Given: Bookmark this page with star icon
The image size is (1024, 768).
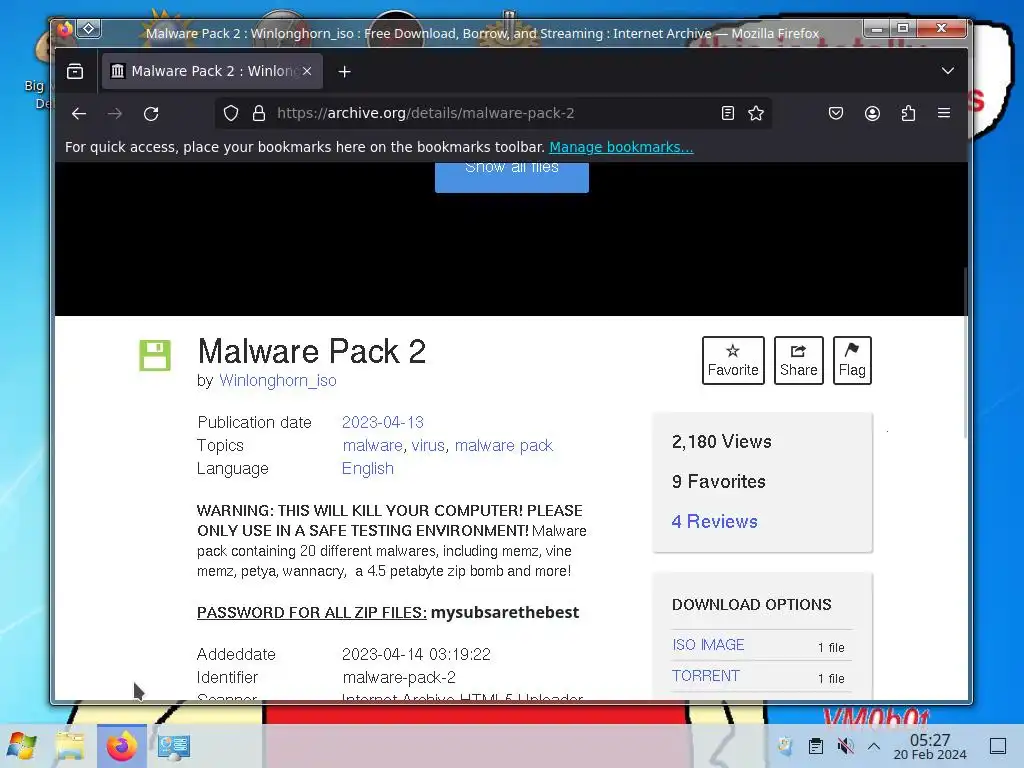Looking at the screenshot, I should pyautogui.click(x=756, y=114).
